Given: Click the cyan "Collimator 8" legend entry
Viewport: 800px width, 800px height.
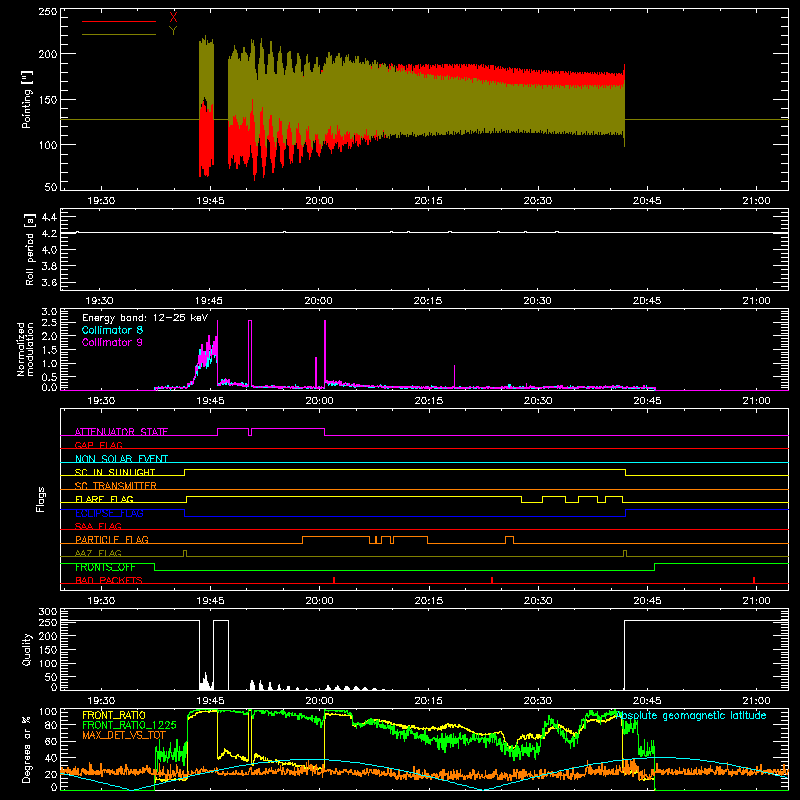Looking at the screenshot, I should coord(112,330).
